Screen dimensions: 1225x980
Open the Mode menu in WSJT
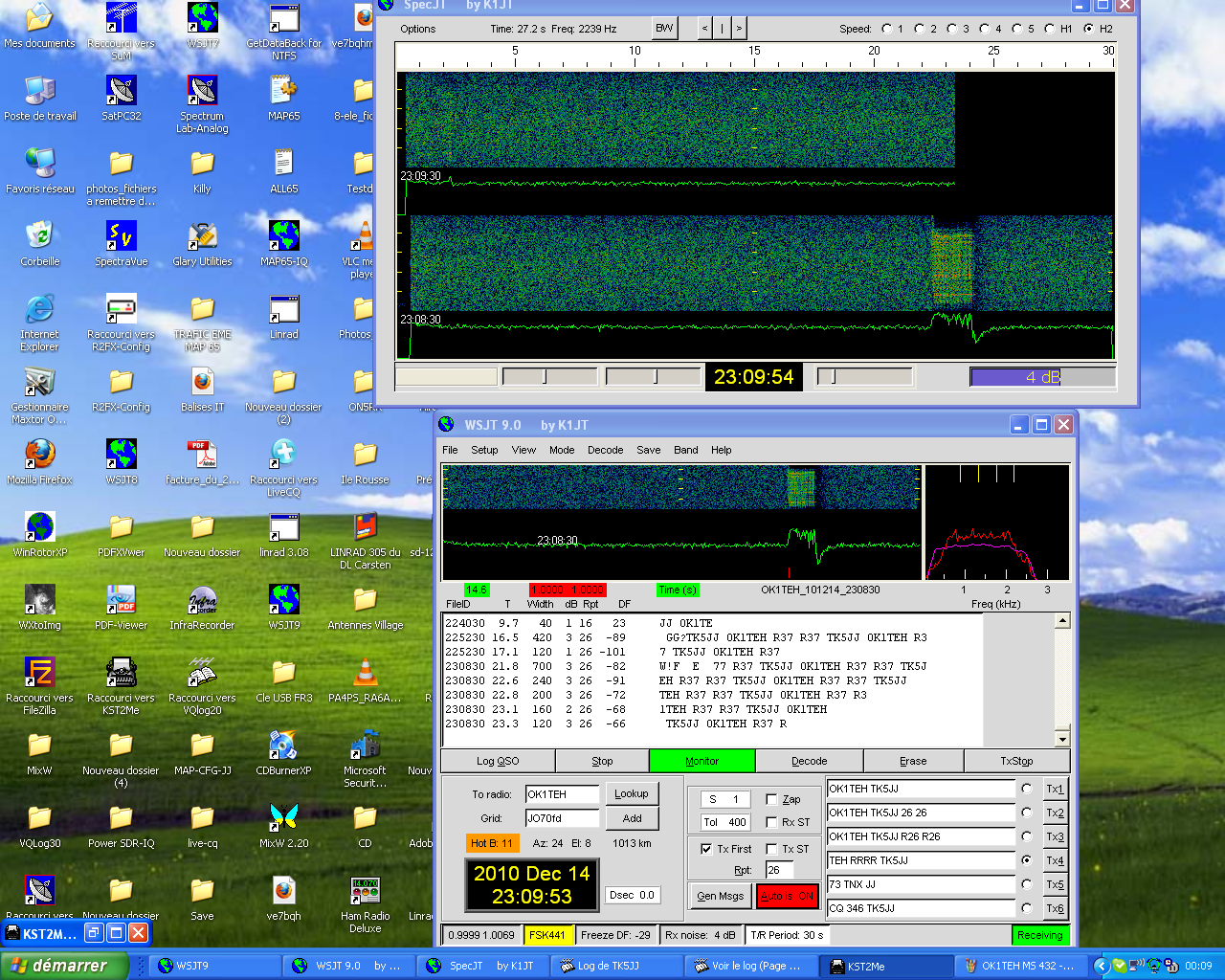[x=562, y=450]
